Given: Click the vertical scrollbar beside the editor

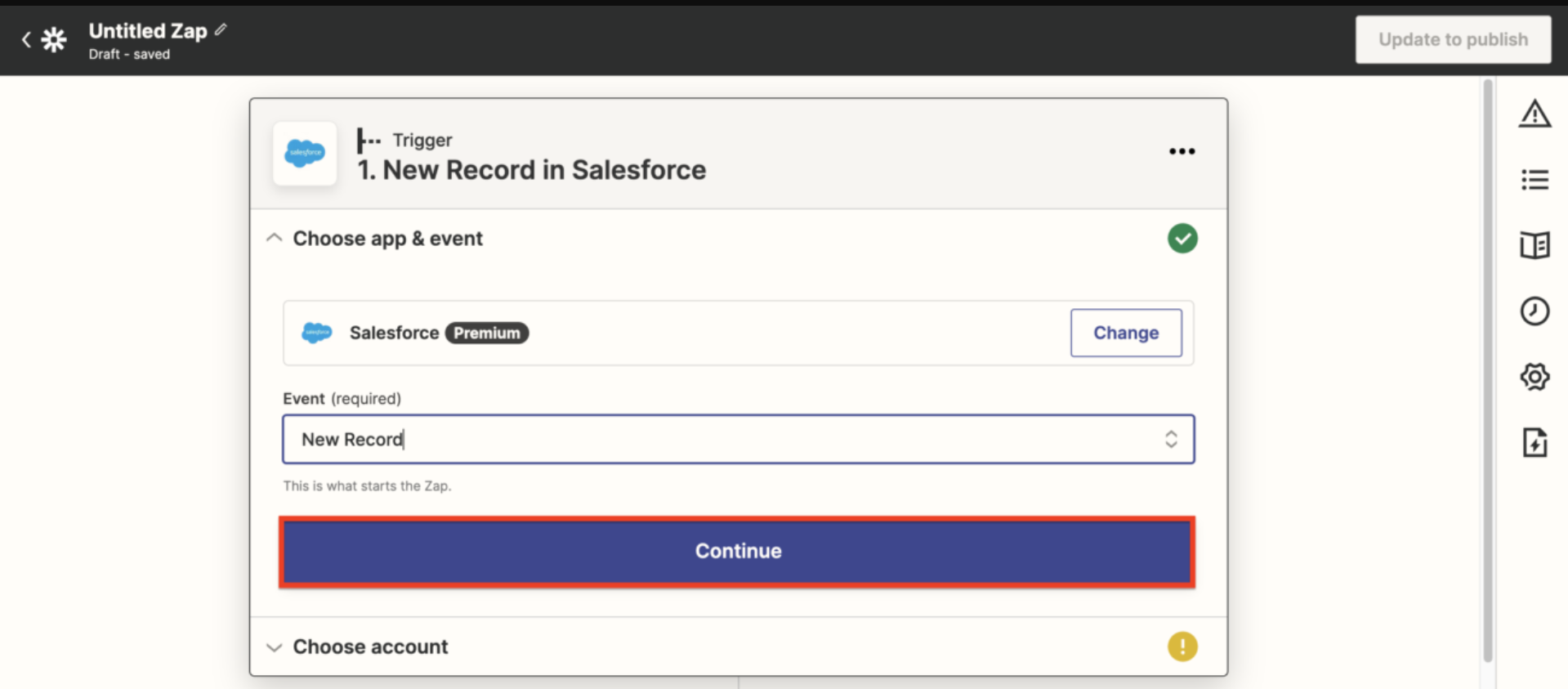Looking at the screenshot, I should coord(1488,371).
